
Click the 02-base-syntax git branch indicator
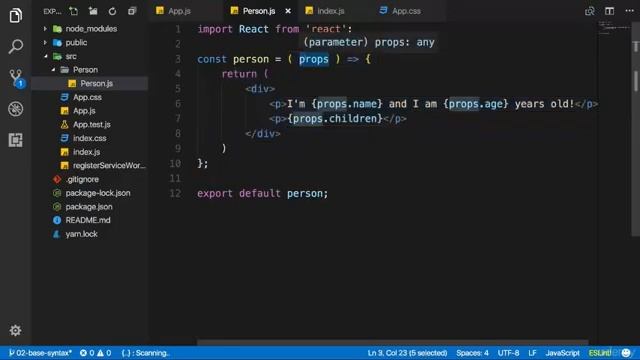point(40,353)
